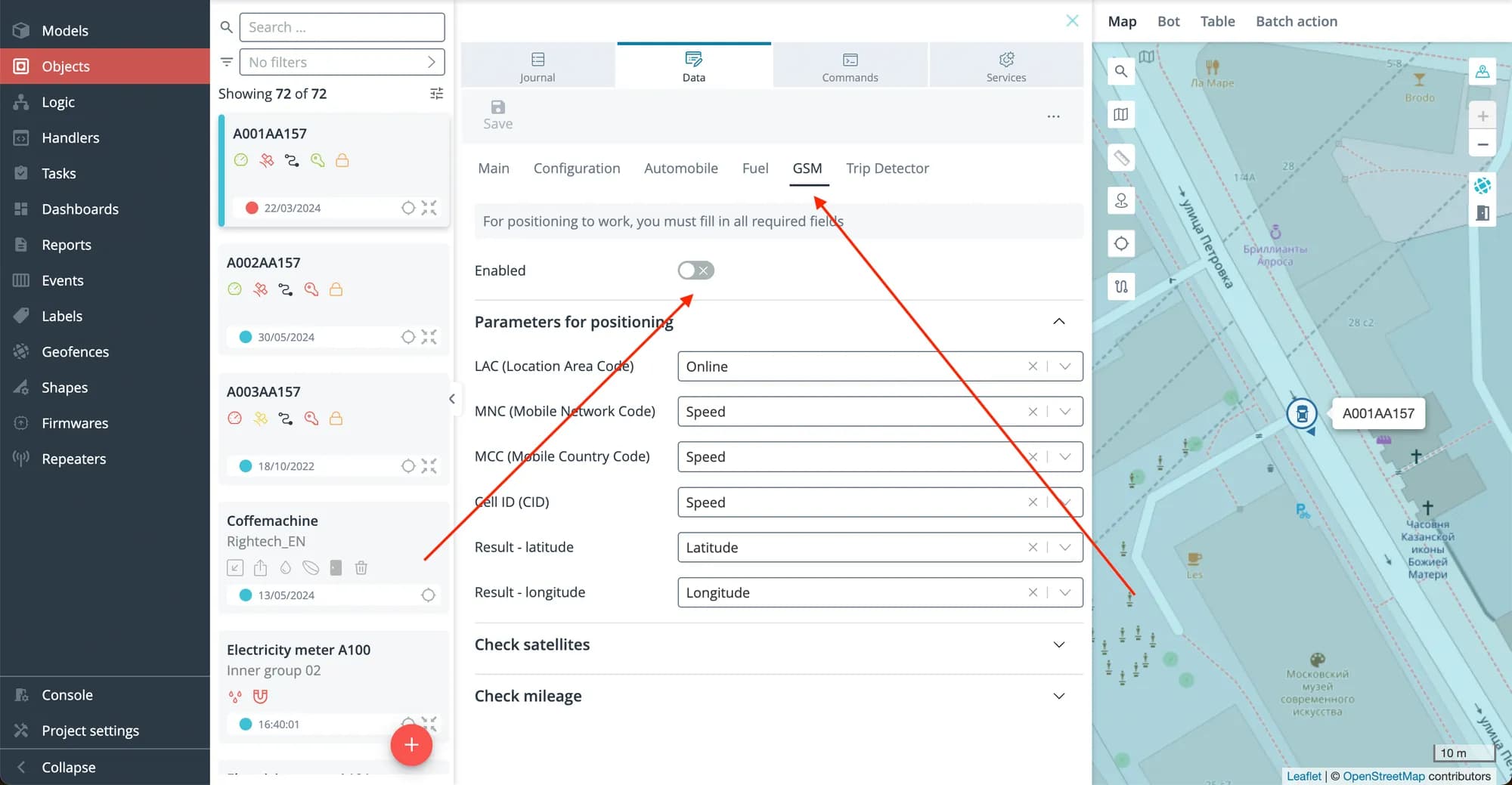
Task: Delete Coffemachine using trash icon
Action: tap(361, 567)
